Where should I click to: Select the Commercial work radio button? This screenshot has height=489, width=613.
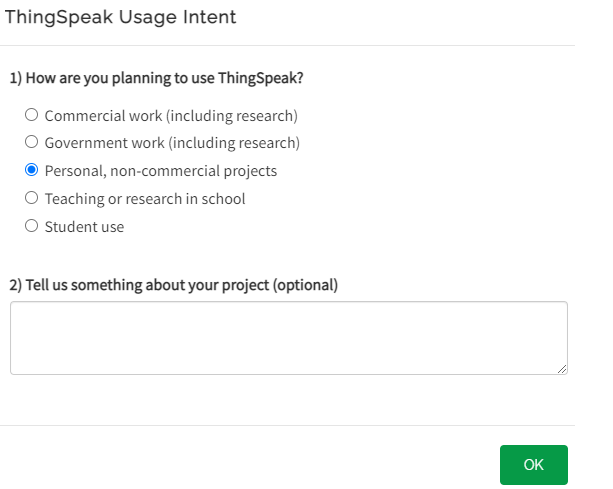[31, 115]
